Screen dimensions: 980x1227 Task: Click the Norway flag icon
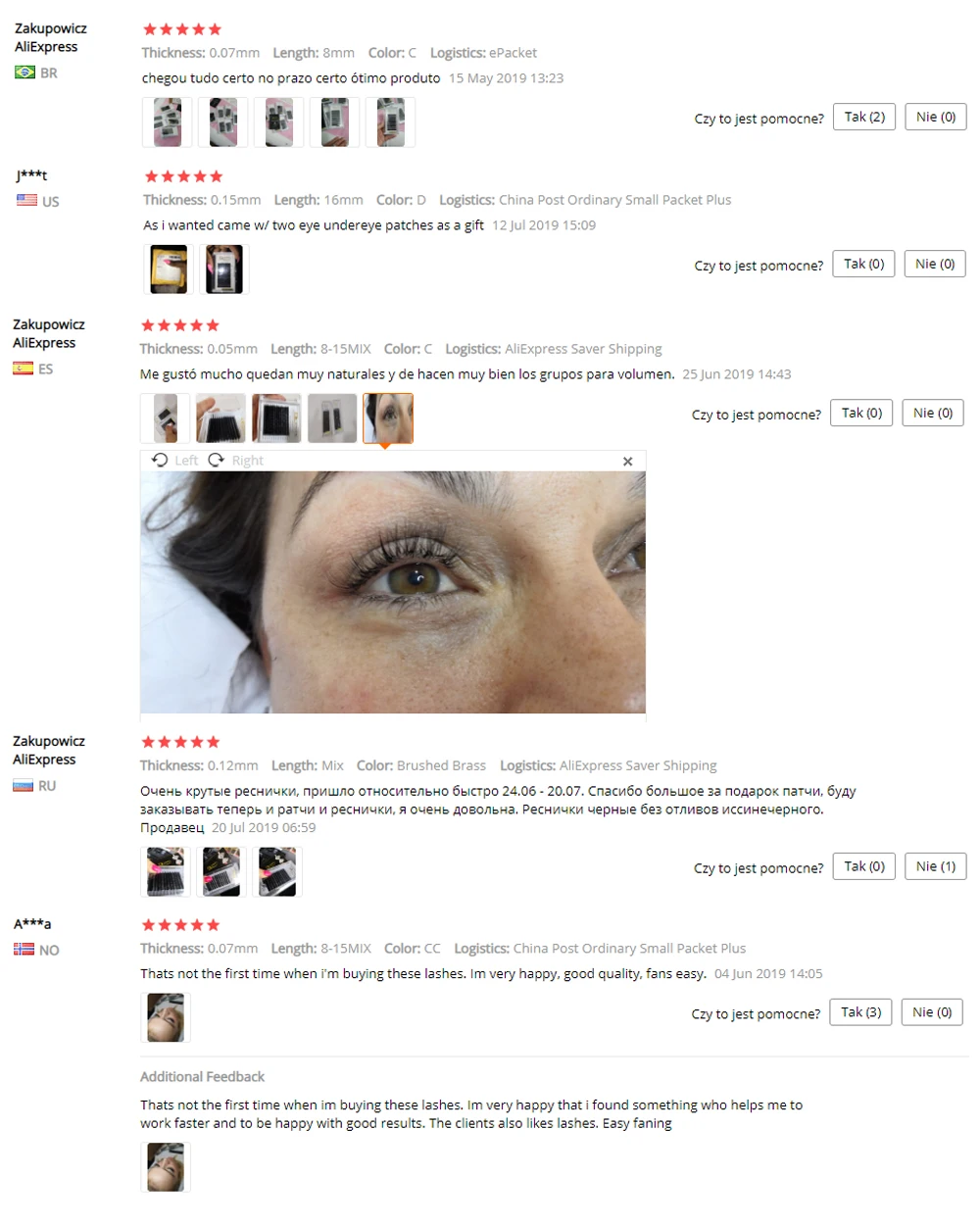point(24,950)
